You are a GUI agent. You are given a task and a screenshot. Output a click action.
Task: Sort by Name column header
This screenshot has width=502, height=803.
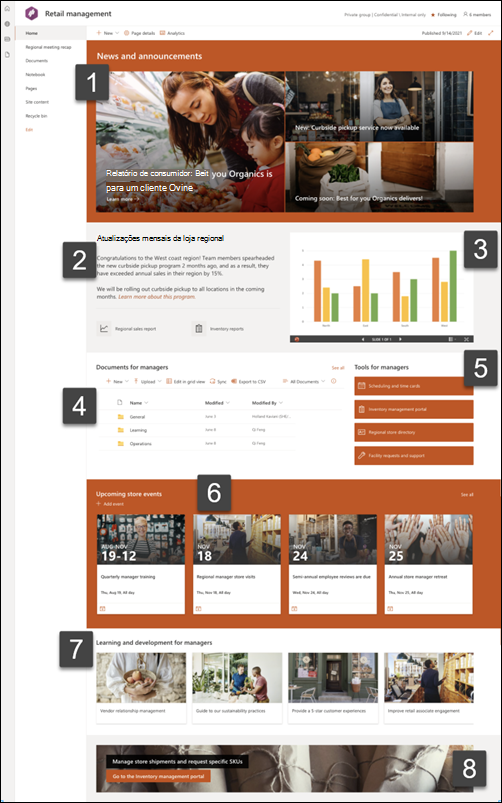pyautogui.click(x=139, y=403)
